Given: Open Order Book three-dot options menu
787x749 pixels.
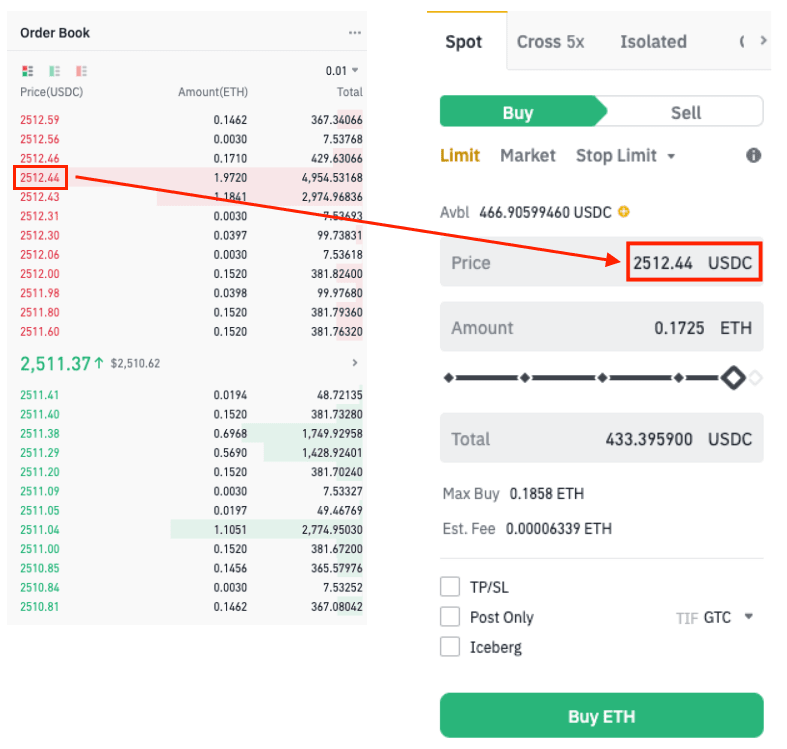Looking at the screenshot, I should pyautogui.click(x=354, y=33).
